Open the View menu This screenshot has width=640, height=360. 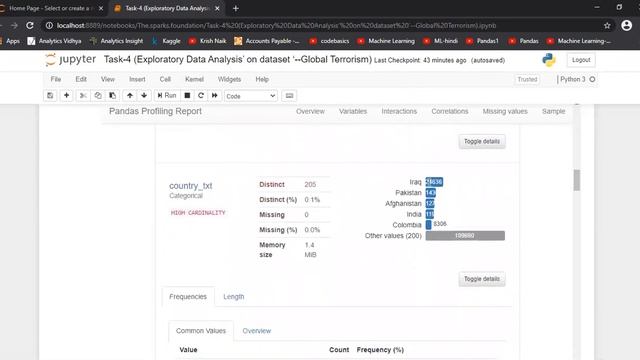point(108,79)
